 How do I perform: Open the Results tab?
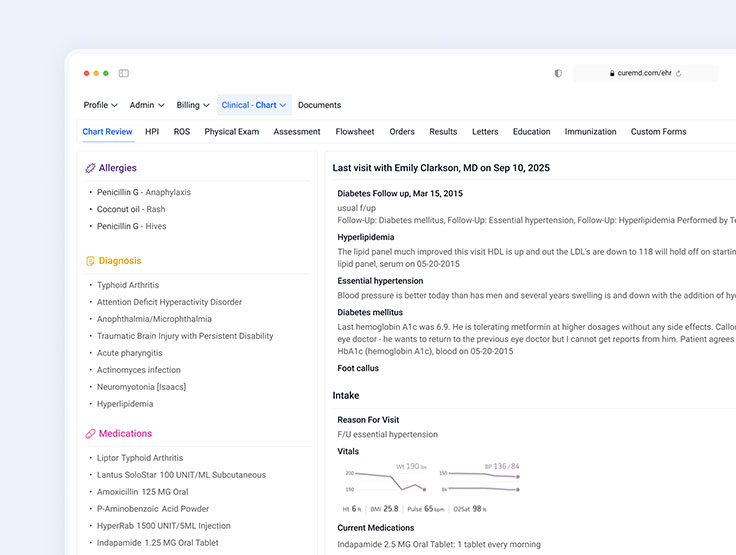pyautogui.click(x=443, y=132)
